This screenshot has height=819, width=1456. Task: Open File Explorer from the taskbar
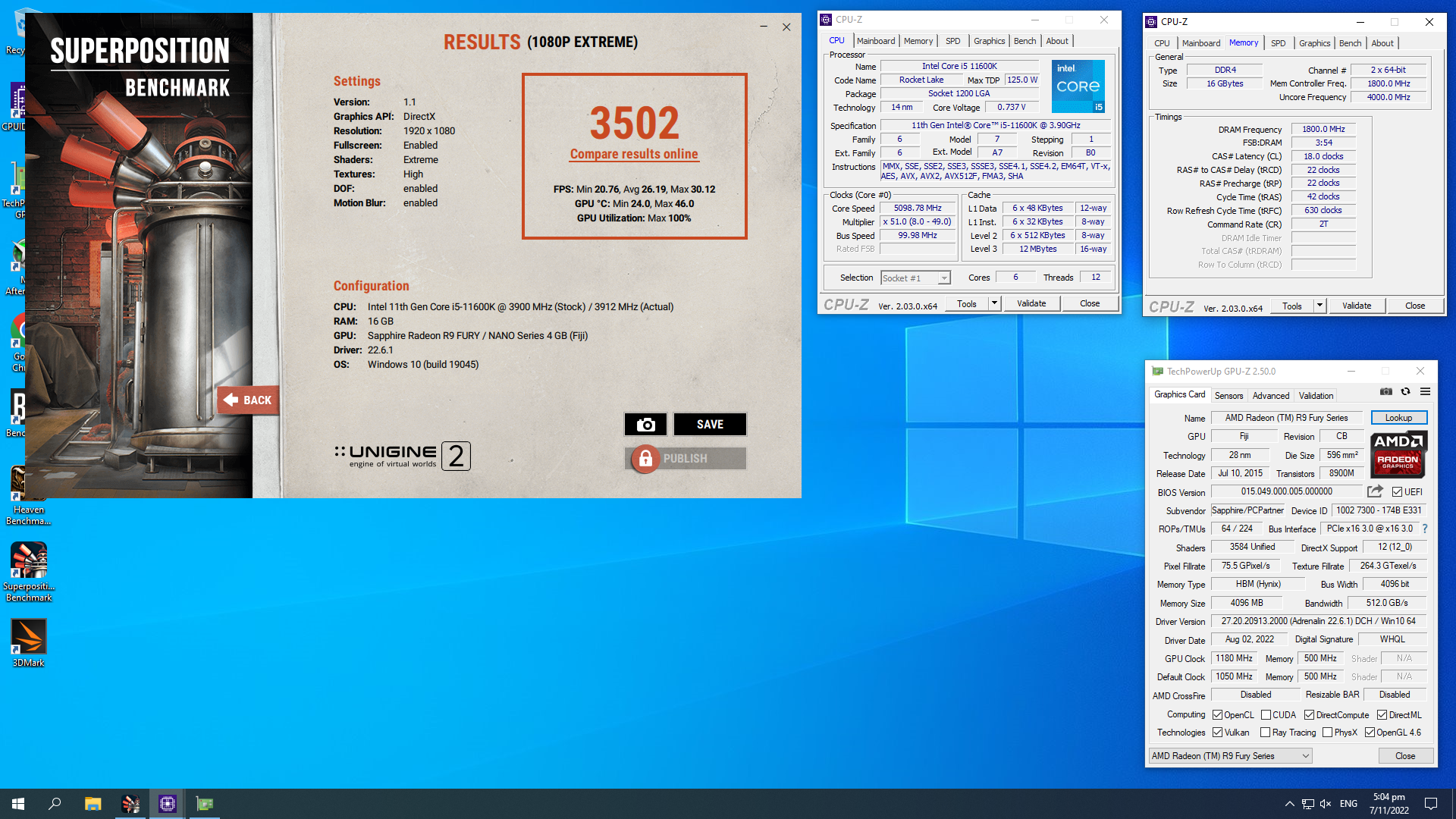pyautogui.click(x=93, y=804)
